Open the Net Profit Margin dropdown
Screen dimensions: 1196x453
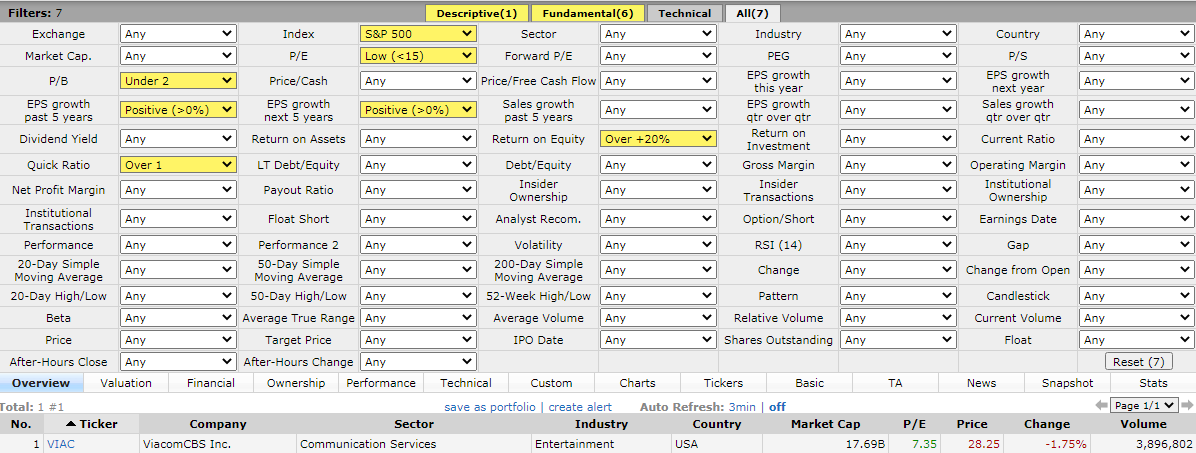tap(178, 190)
